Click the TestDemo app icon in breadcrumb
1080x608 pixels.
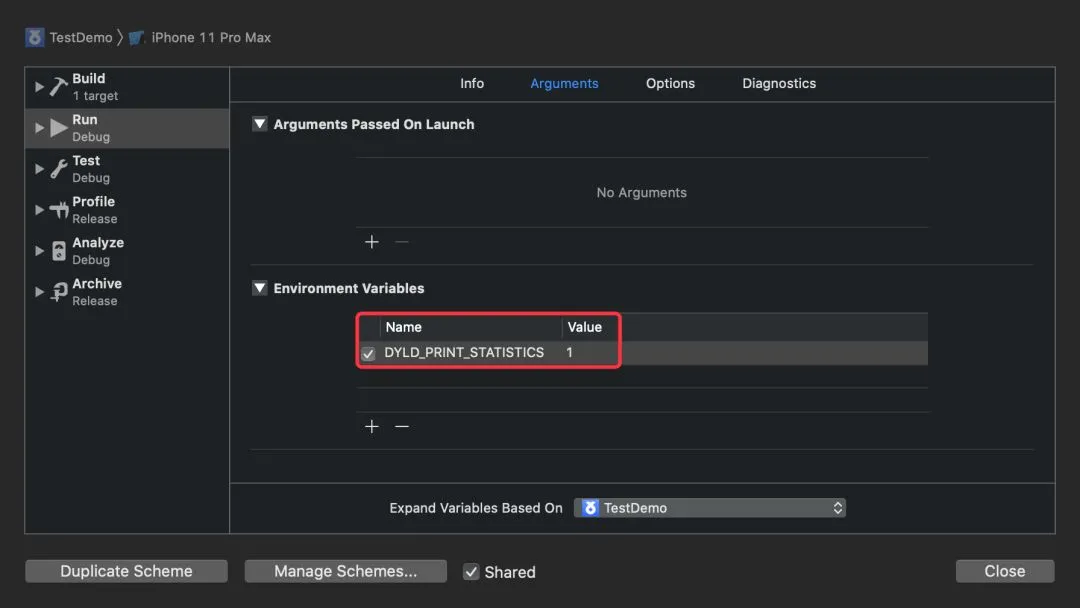(35, 38)
